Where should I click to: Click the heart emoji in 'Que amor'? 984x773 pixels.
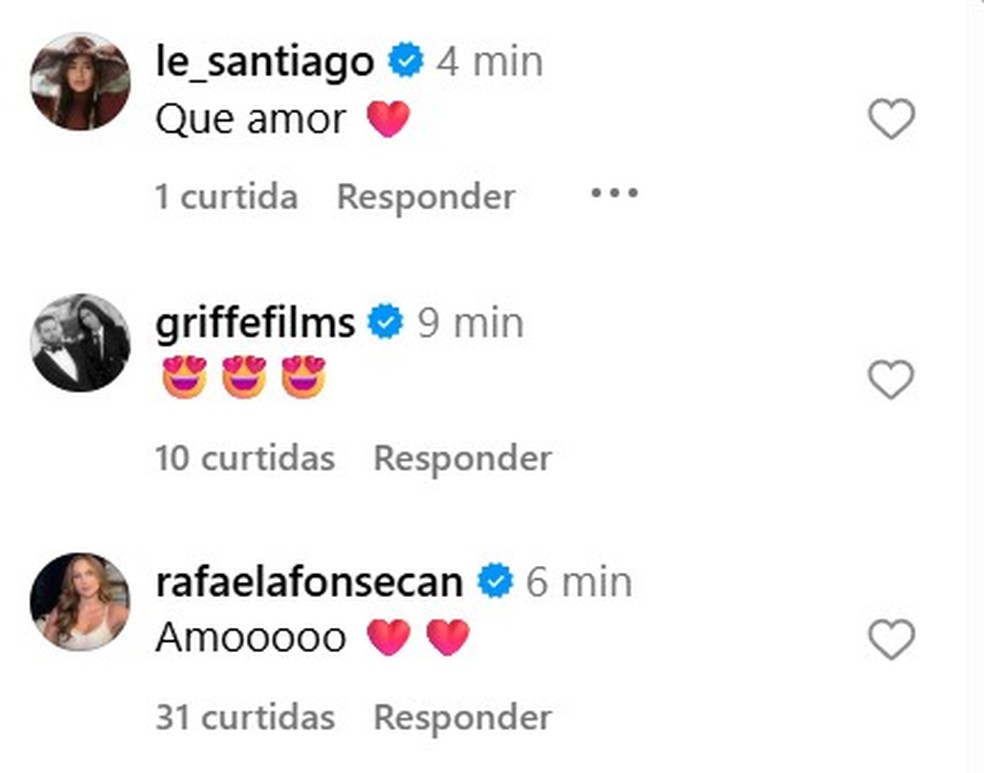(x=388, y=117)
